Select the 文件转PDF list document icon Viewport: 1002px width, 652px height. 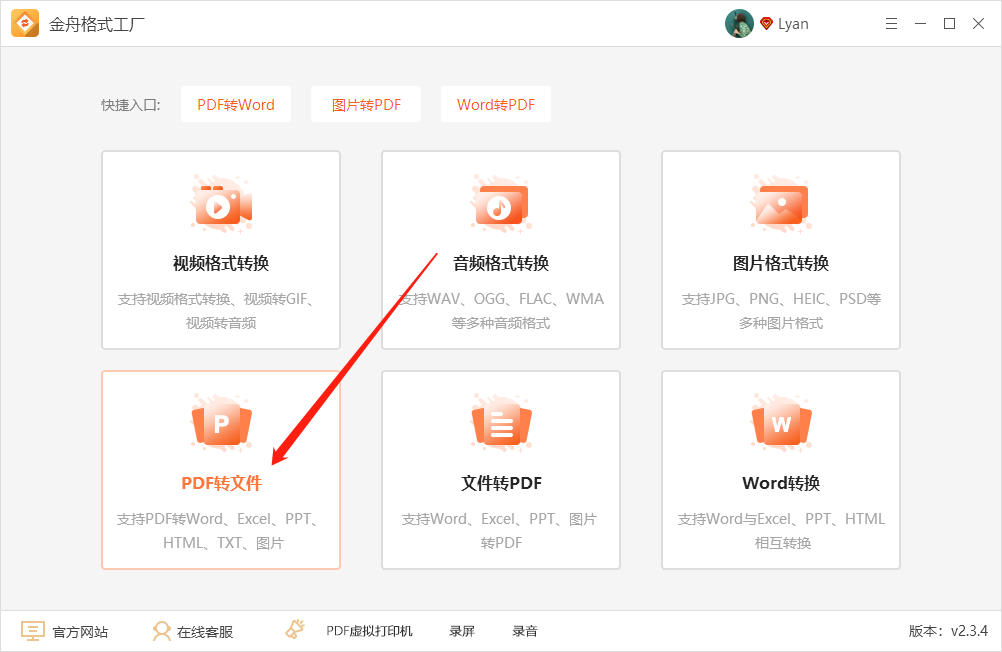coord(500,422)
